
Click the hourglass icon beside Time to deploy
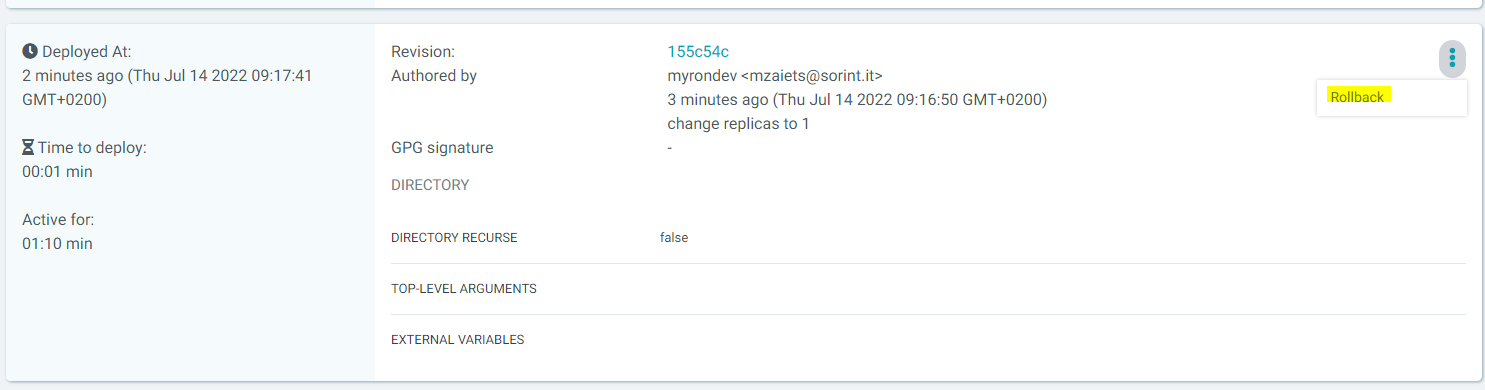point(29,147)
